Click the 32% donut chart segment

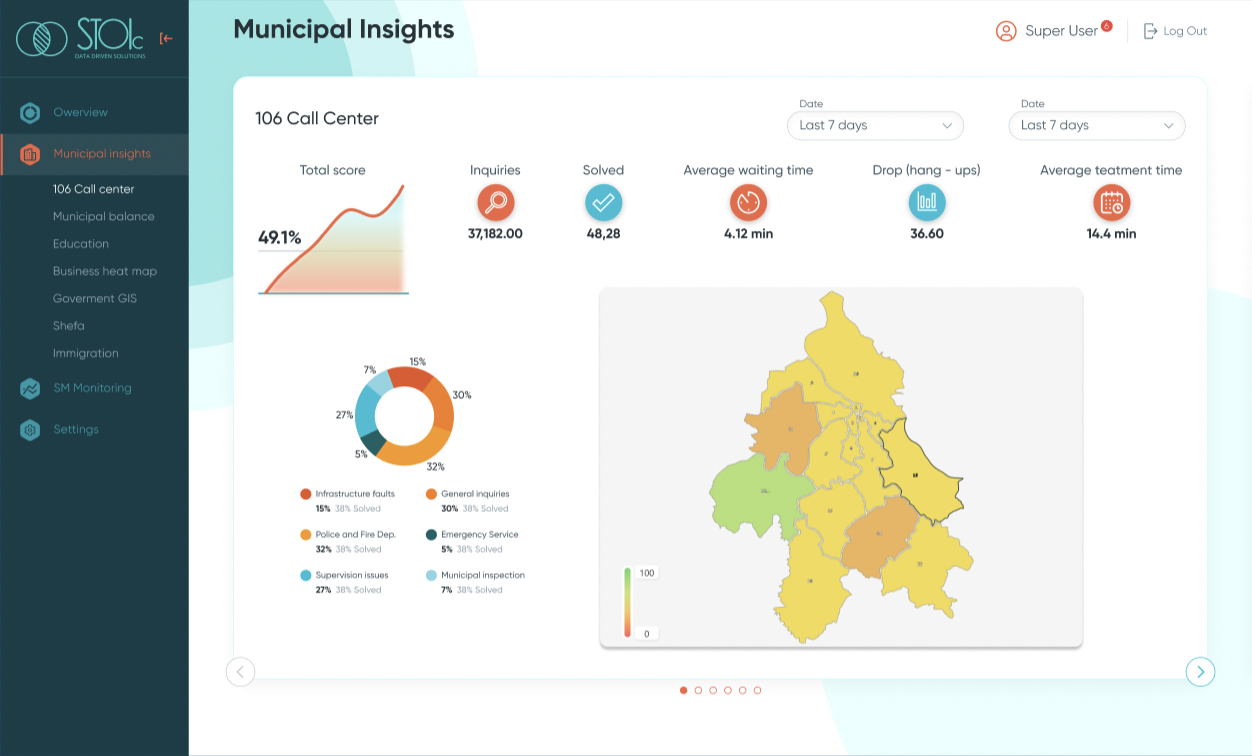412,449
